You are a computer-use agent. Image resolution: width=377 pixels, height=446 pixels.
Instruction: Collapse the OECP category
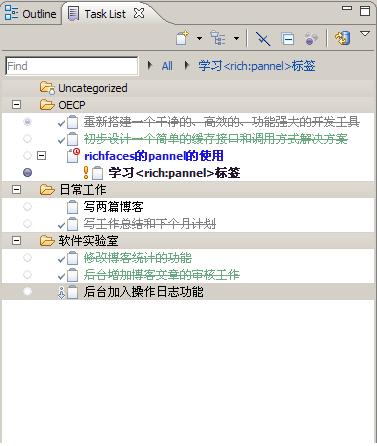point(16,105)
